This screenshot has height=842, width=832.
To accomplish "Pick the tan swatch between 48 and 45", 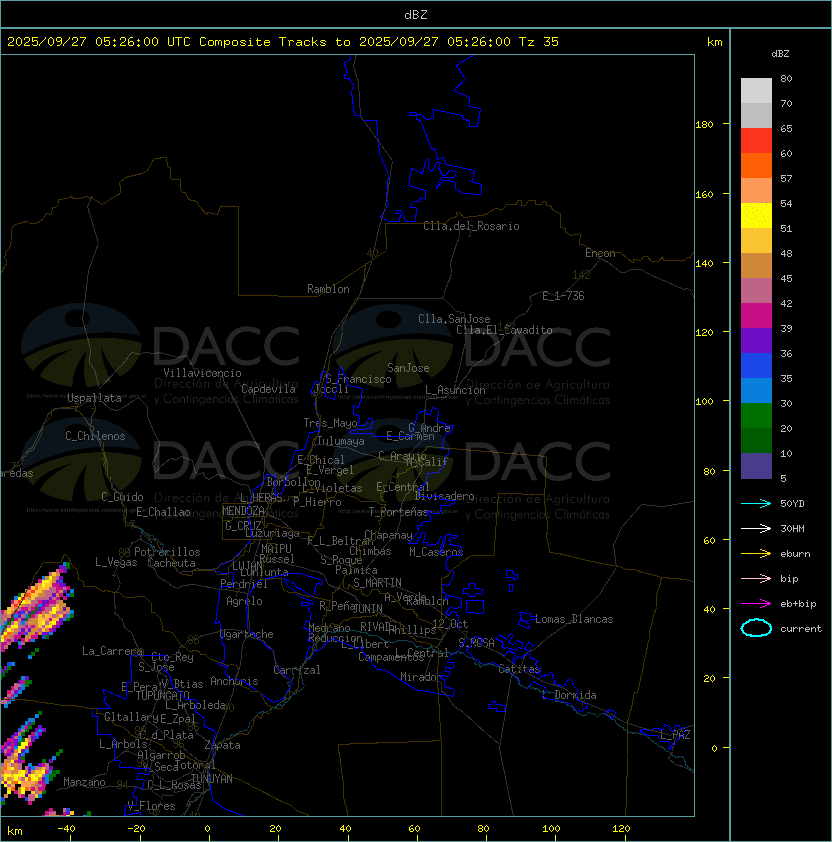I will (x=756, y=265).
